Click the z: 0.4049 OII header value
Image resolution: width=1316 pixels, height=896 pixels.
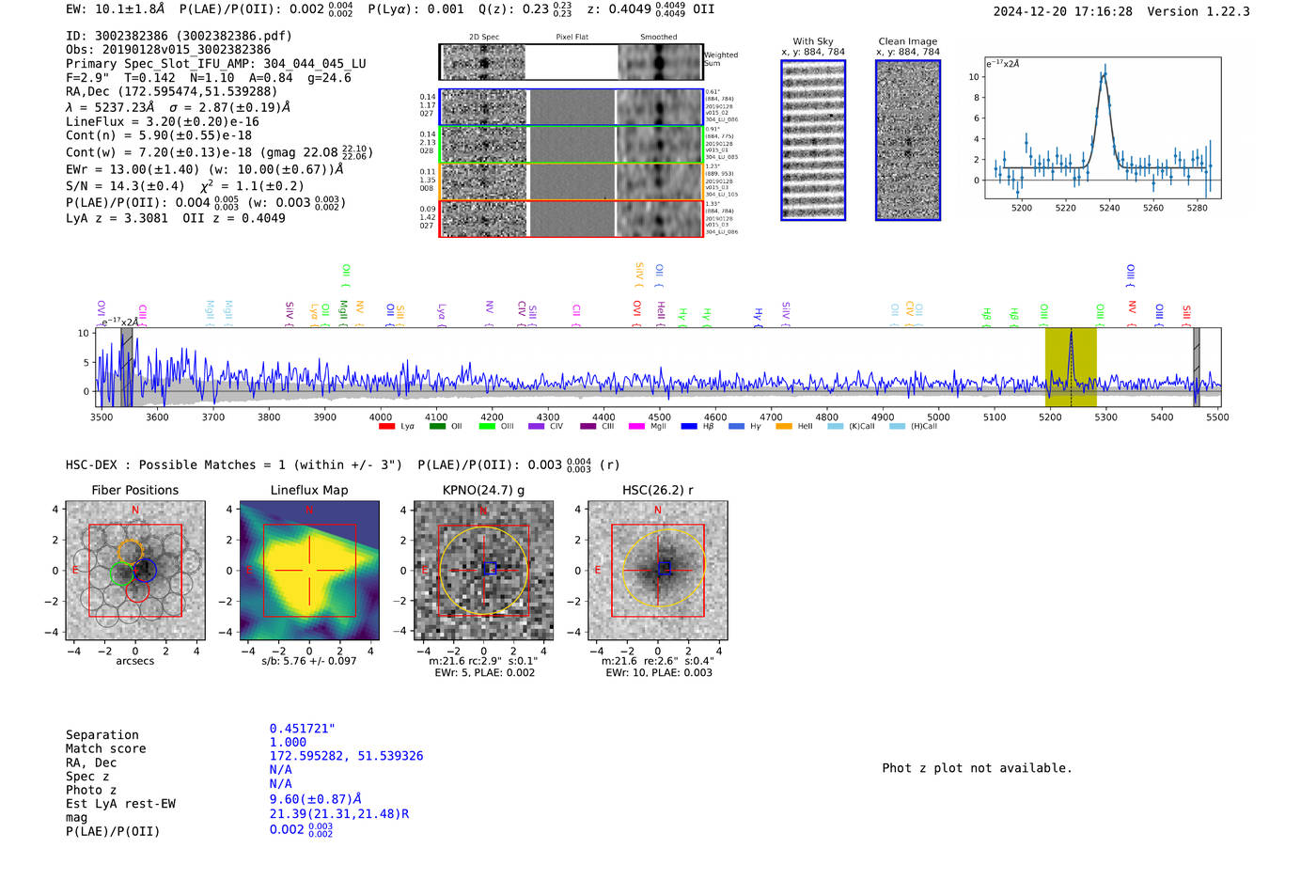(650, 9)
